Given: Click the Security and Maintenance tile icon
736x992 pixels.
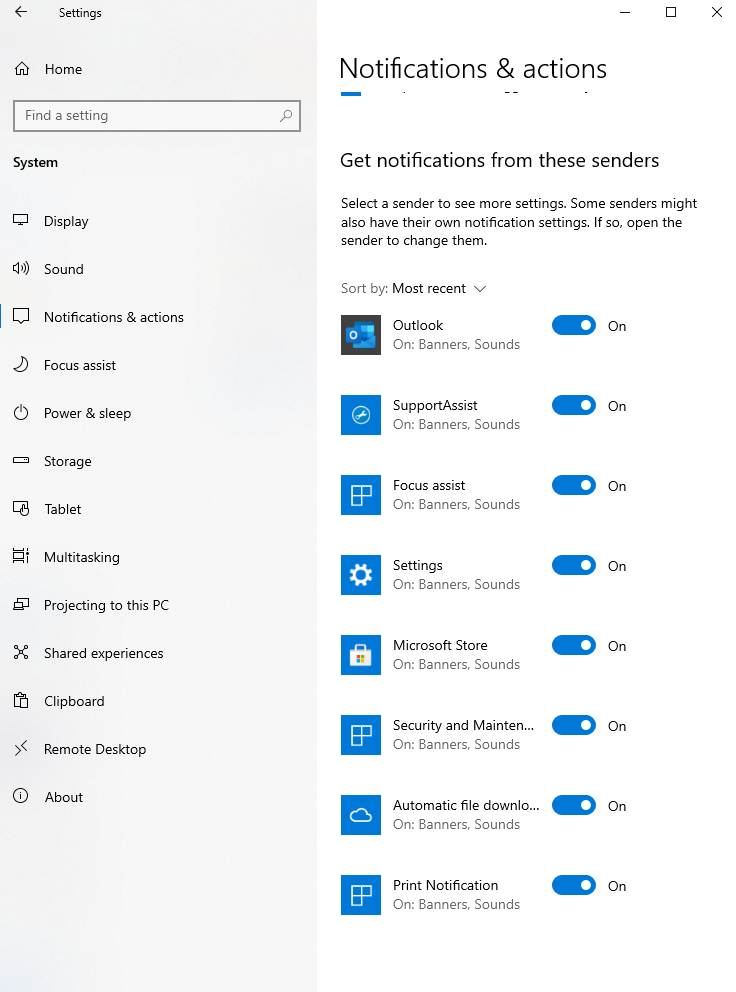Looking at the screenshot, I should click(x=361, y=735).
